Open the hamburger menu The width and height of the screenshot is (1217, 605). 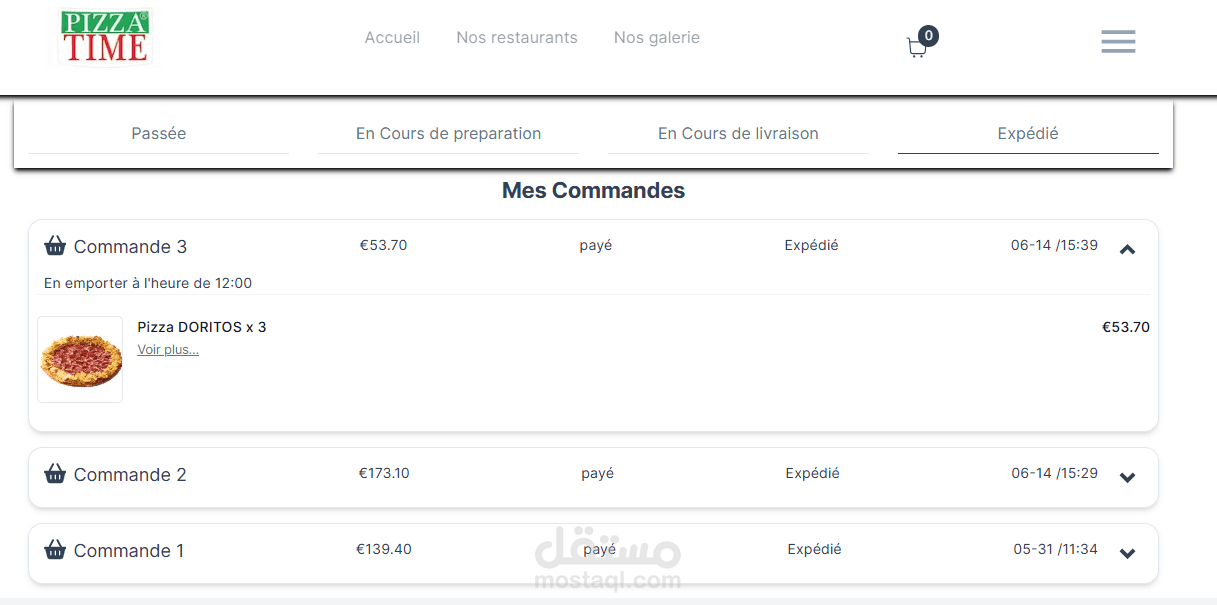(1118, 41)
